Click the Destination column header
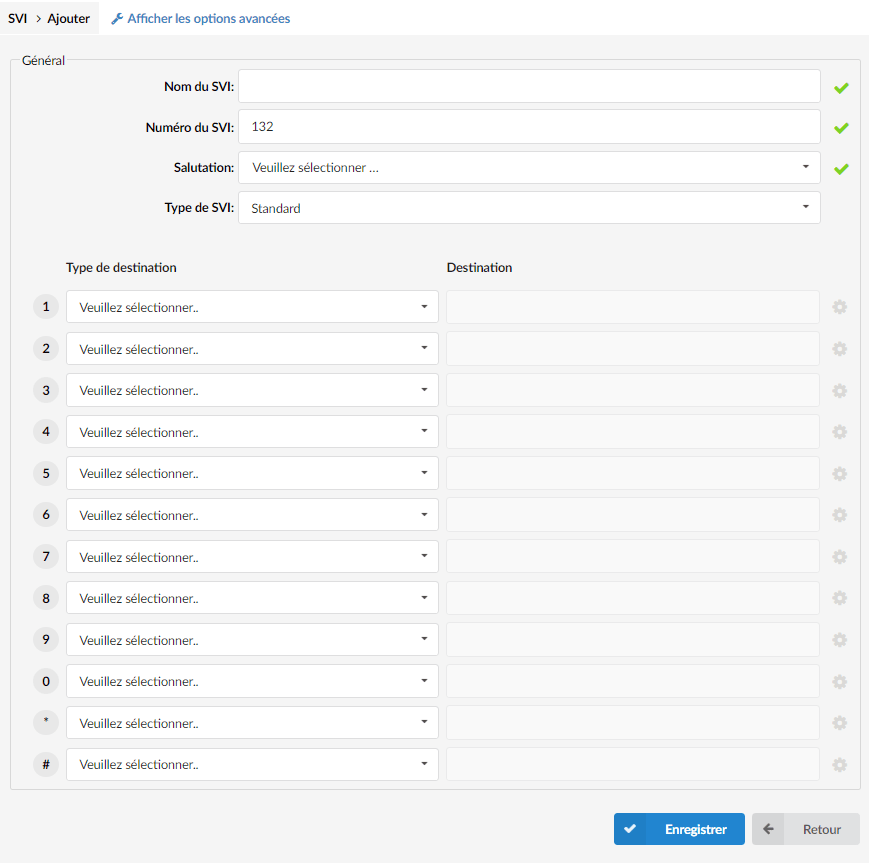This screenshot has height=865, width=869. (x=479, y=268)
